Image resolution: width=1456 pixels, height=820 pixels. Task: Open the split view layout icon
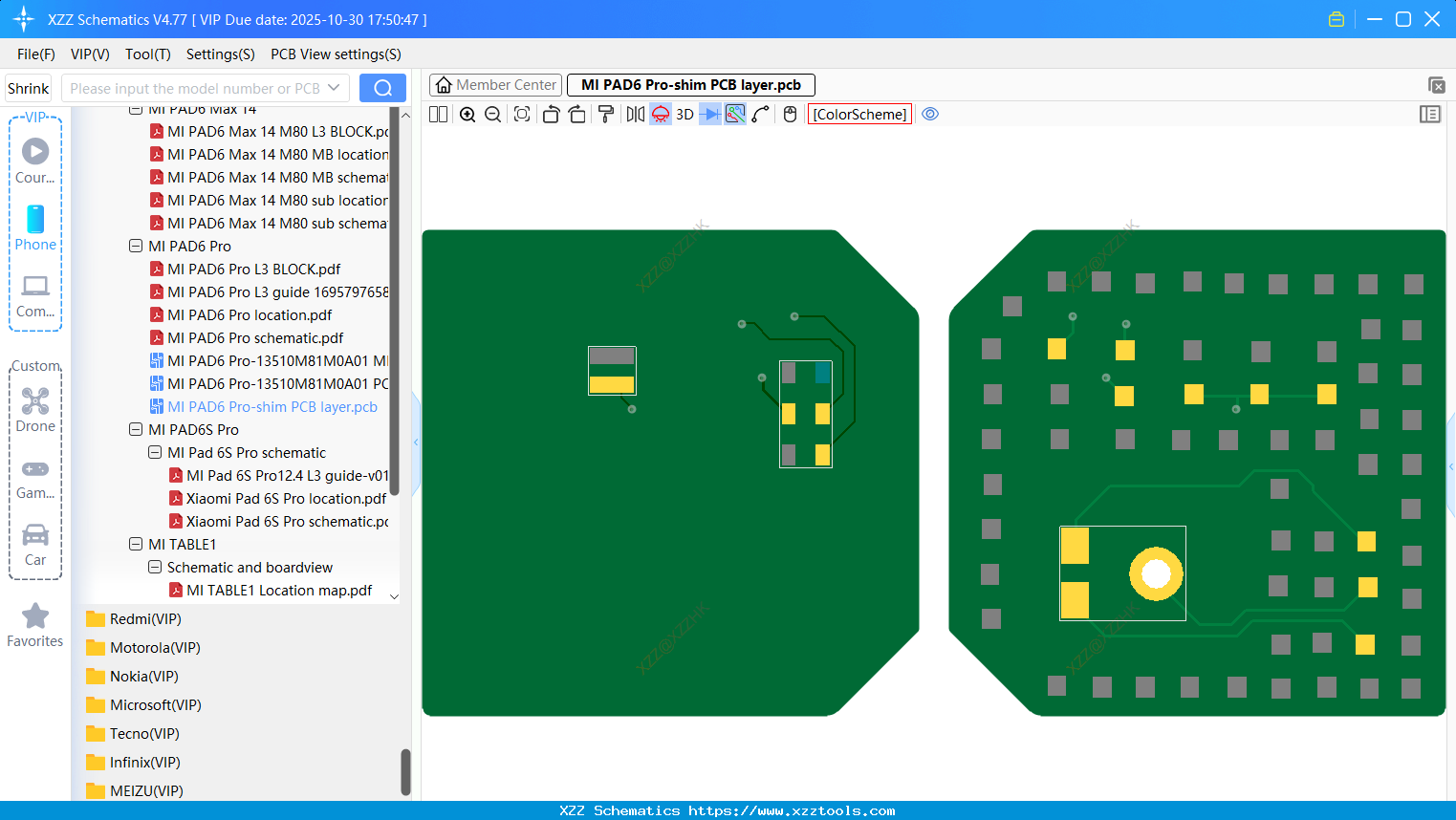[437, 114]
